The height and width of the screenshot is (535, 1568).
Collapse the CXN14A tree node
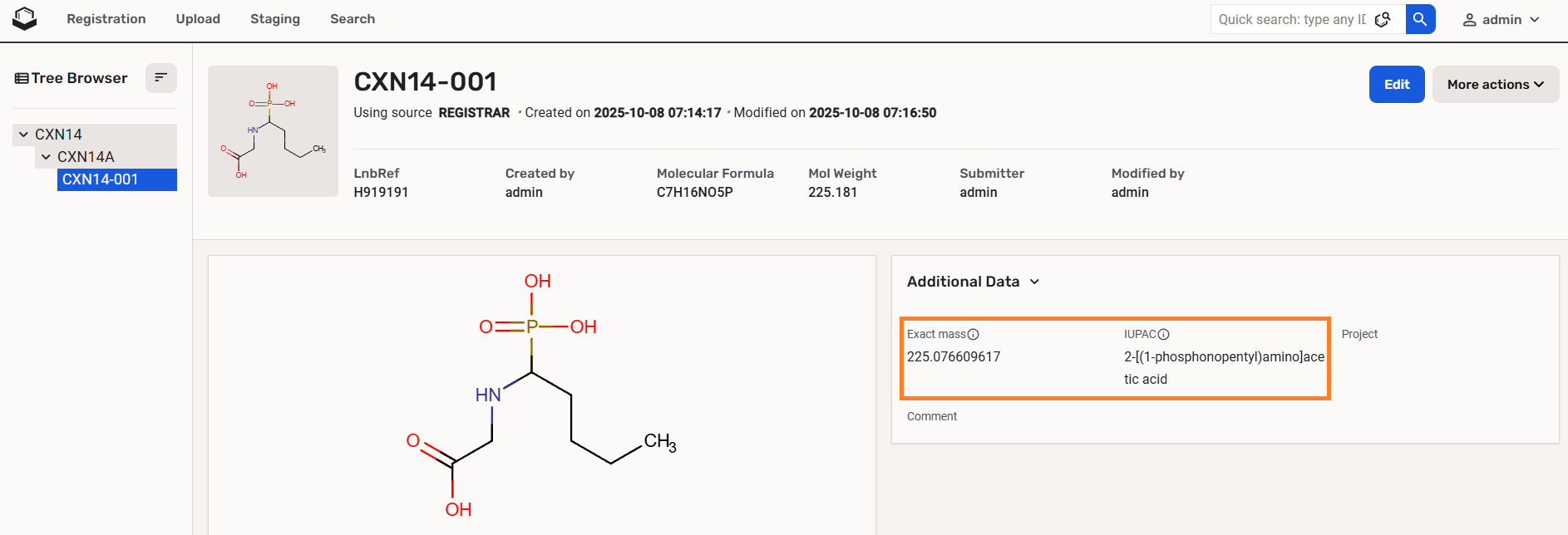[x=46, y=157]
